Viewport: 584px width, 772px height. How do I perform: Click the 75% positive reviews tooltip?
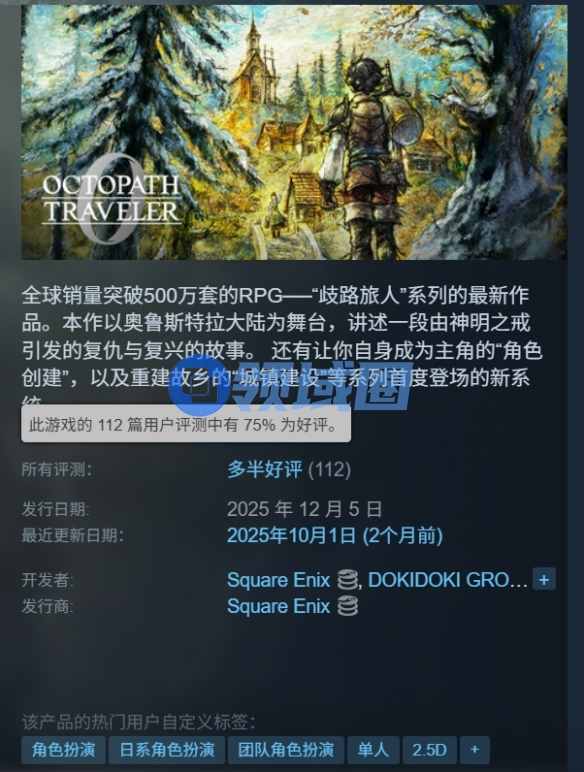tap(186, 424)
